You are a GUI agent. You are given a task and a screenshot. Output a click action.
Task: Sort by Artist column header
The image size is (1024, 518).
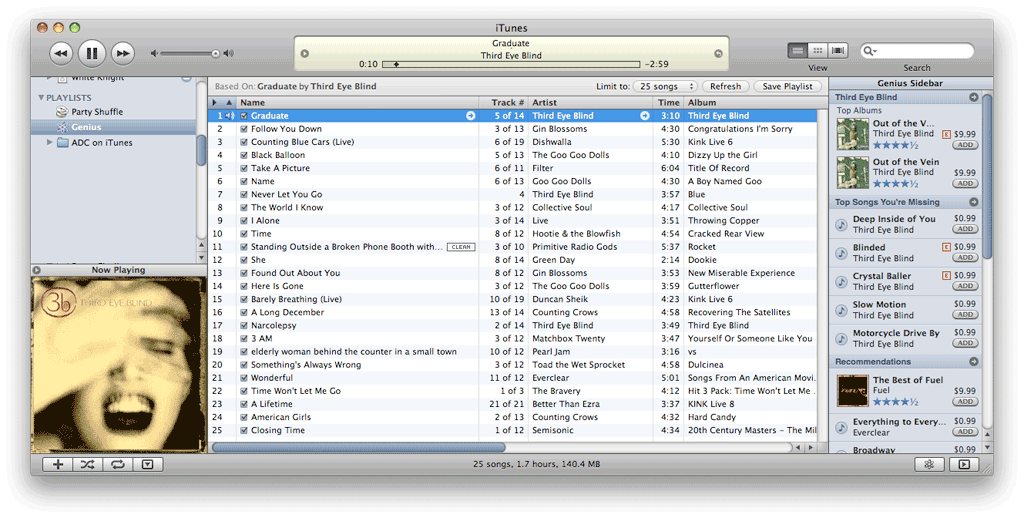[x=590, y=103]
